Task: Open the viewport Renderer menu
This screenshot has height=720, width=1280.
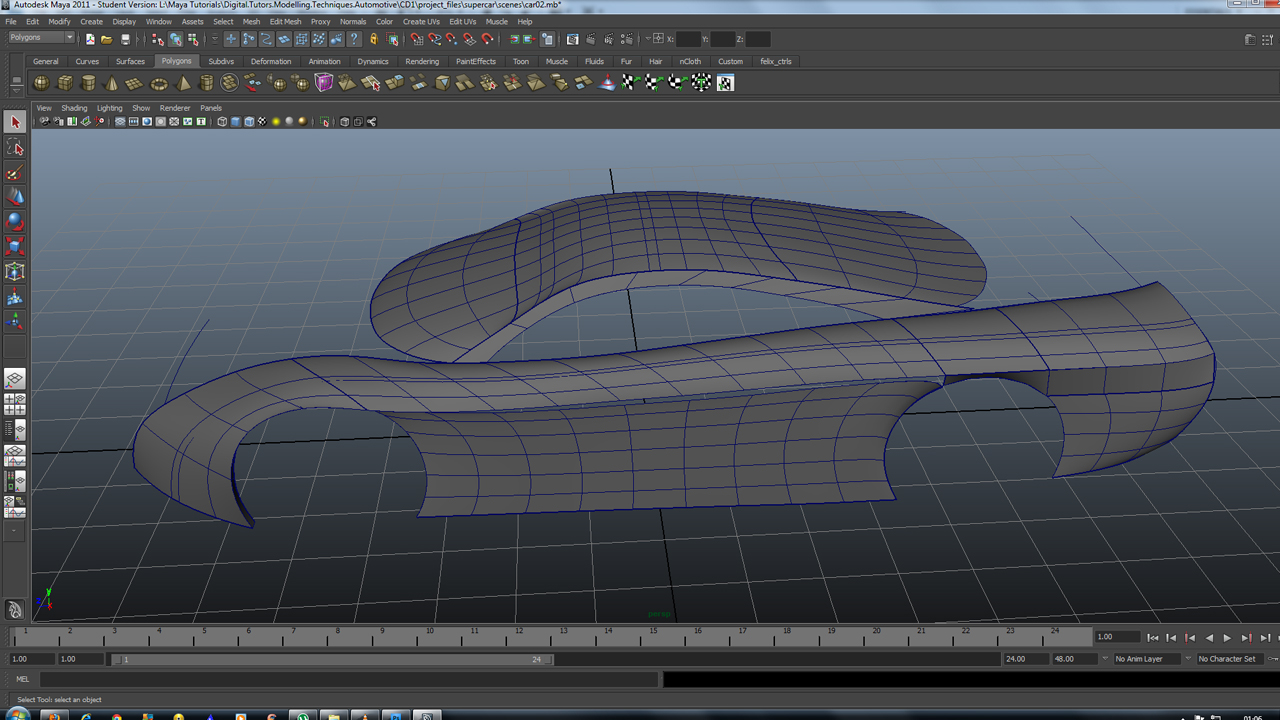Action: tap(175, 108)
